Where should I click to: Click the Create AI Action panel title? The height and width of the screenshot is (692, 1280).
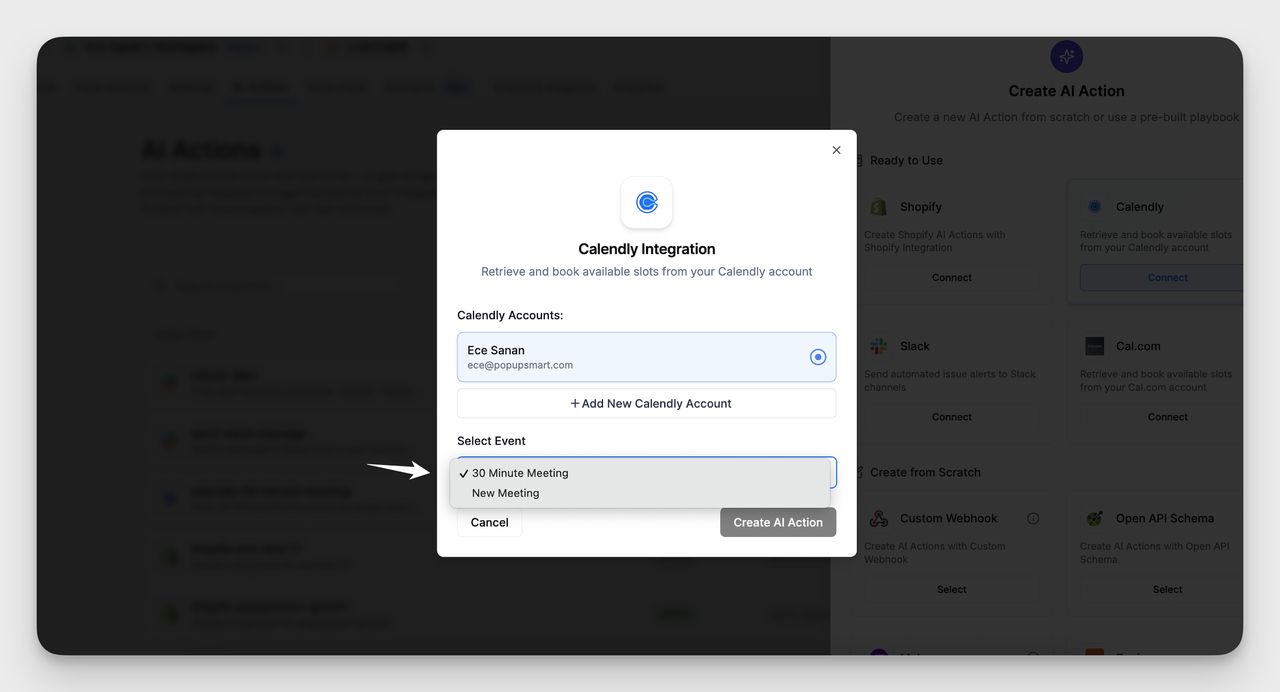point(1066,91)
